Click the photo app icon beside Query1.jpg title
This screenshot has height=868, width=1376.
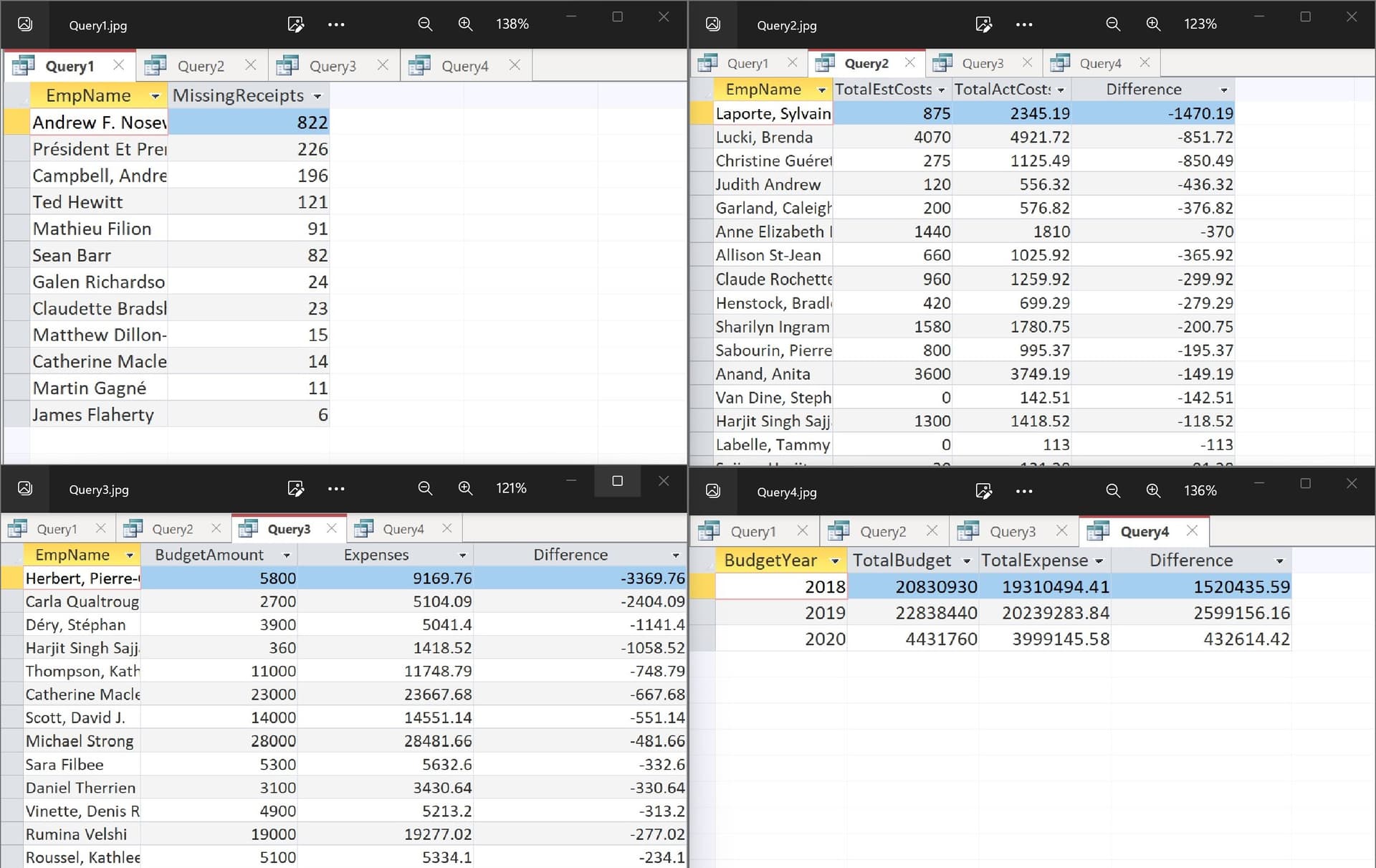tap(25, 24)
